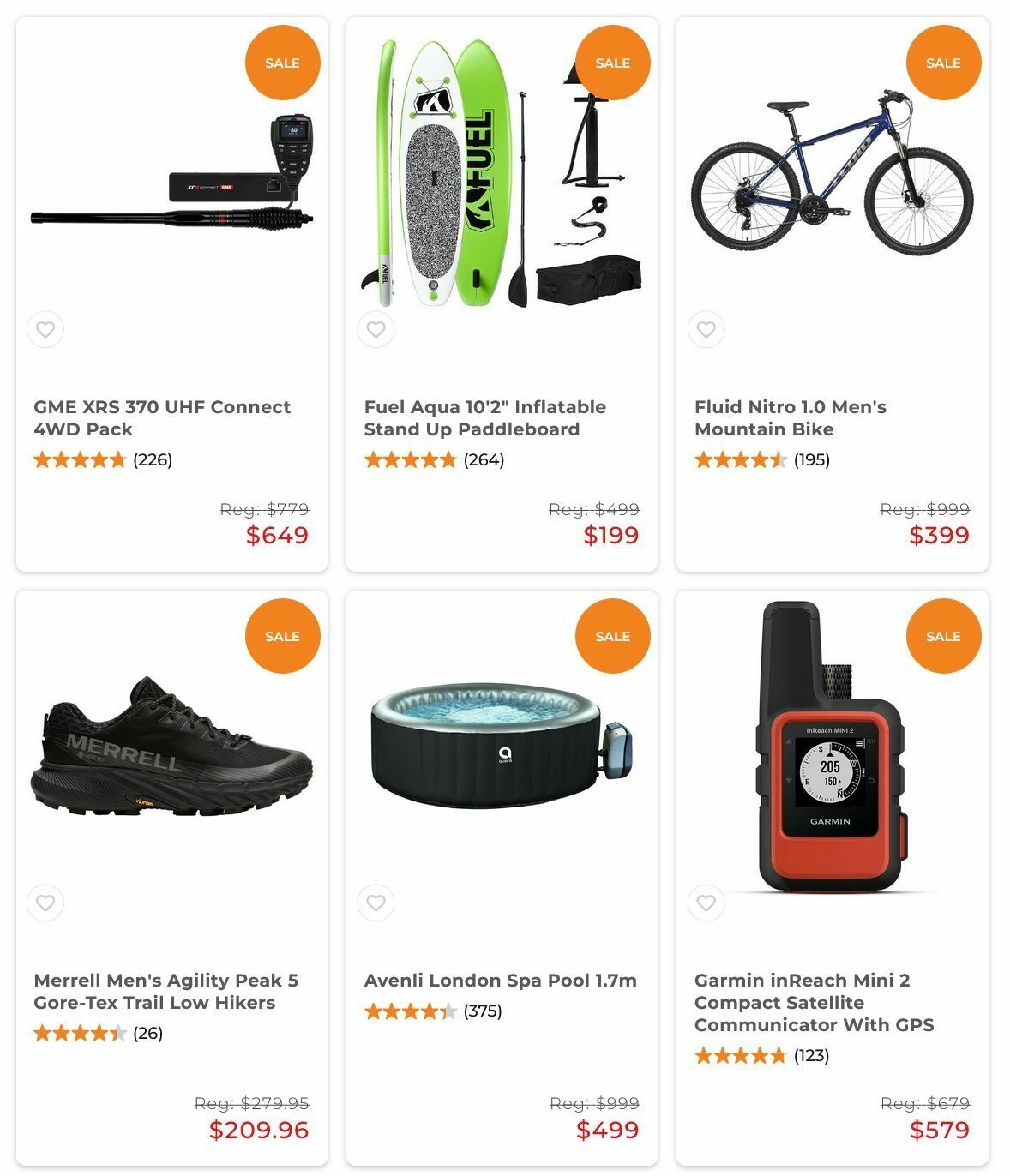
Task: View the green Fuel paddleboard image
Action: [x=502, y=173]
